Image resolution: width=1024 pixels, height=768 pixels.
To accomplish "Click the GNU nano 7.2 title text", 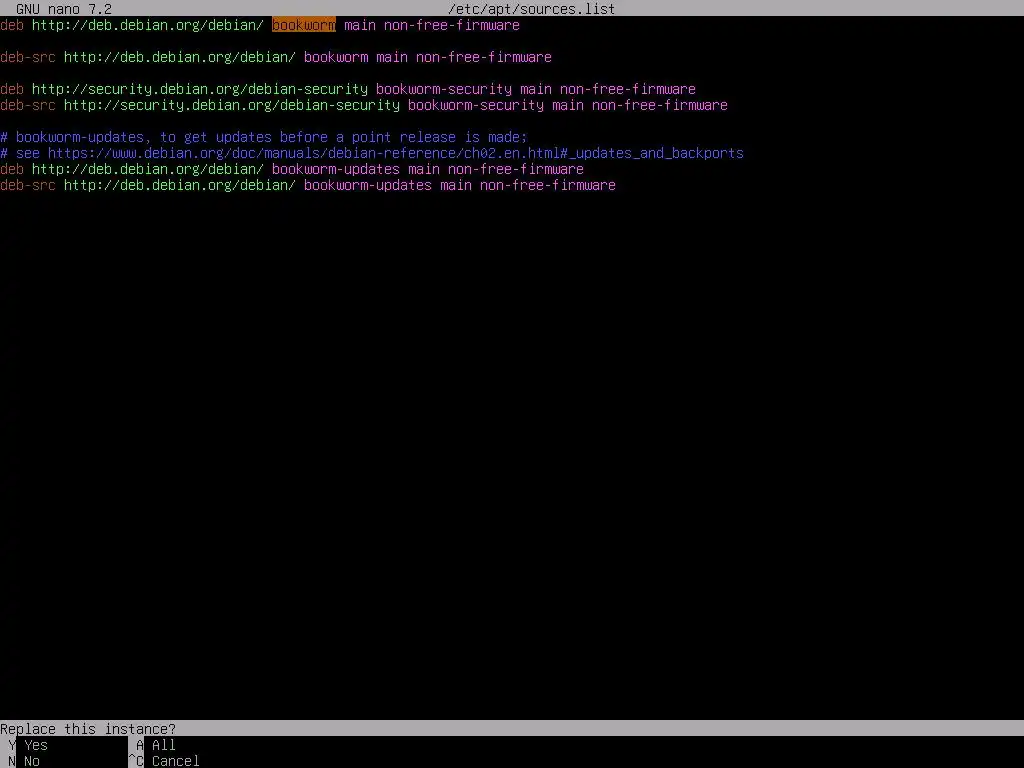I will (64, 9).
